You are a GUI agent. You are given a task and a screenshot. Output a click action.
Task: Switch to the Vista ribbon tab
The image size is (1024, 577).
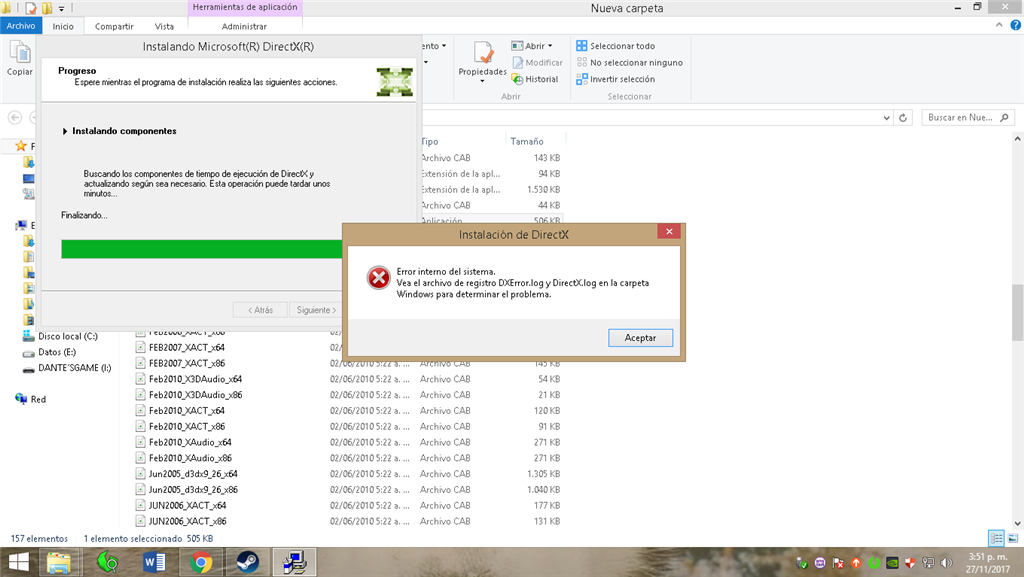[x=164, y=26]
